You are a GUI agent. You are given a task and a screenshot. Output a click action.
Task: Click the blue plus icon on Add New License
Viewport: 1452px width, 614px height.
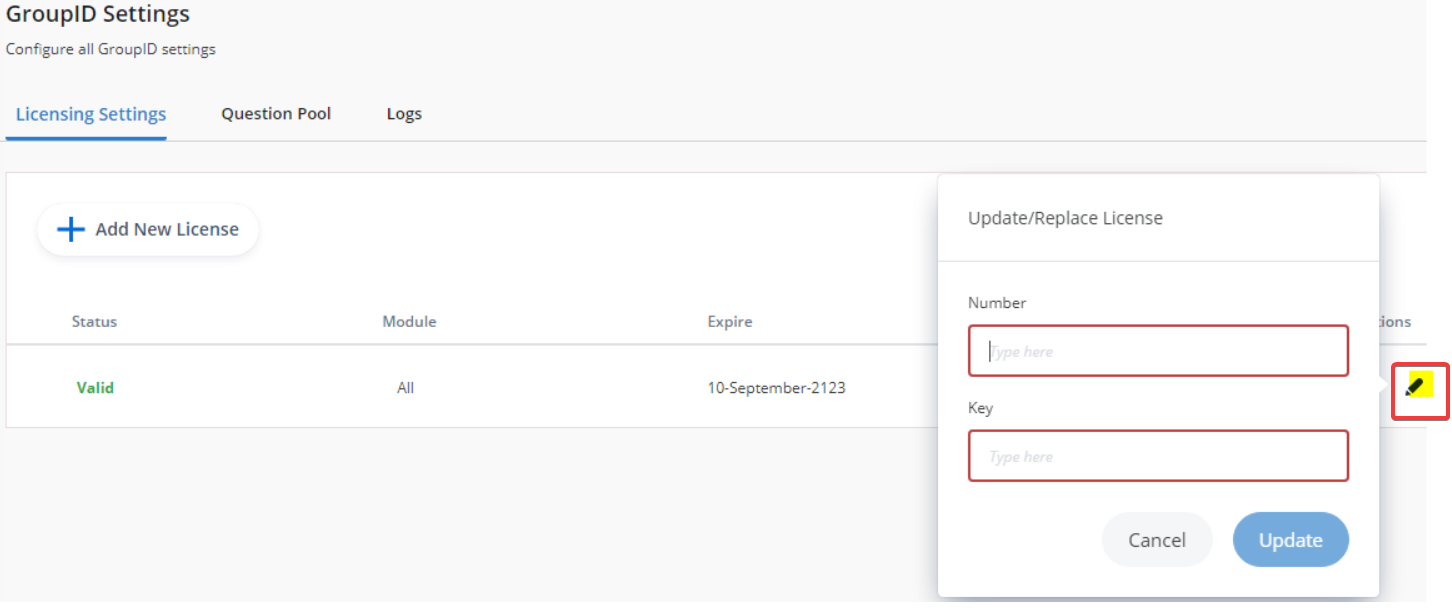click(69, 229)
